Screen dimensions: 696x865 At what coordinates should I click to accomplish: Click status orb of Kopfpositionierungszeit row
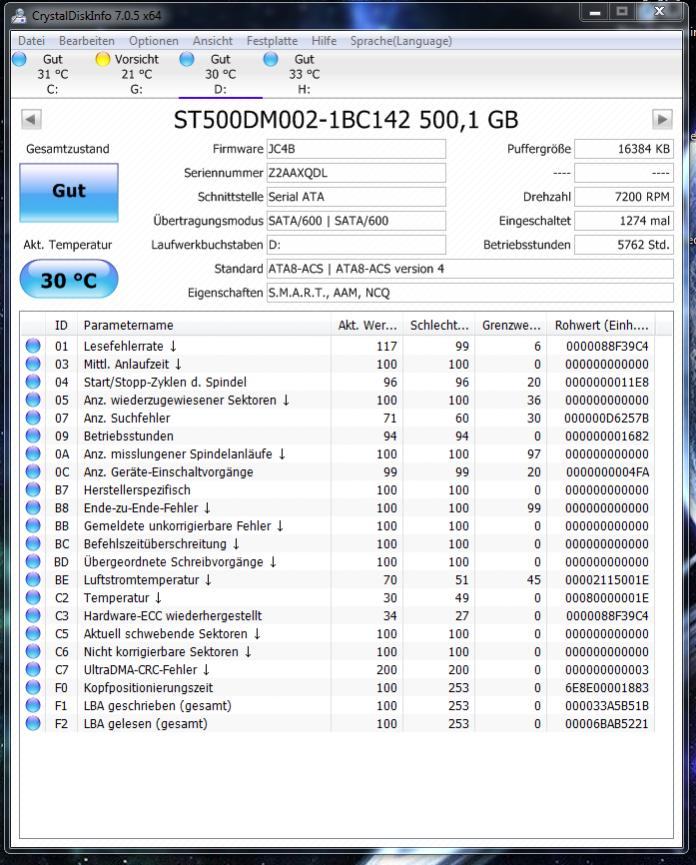coord(33,687)
